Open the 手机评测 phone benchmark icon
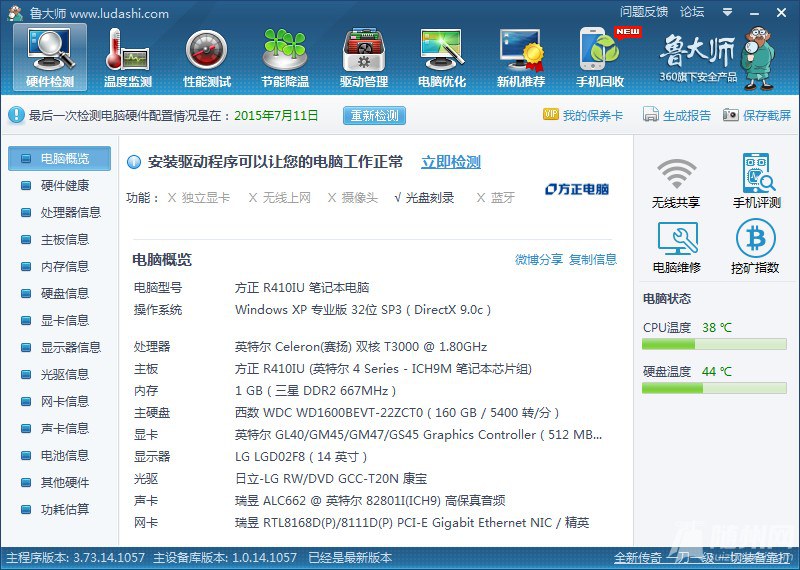 (757, 181)
